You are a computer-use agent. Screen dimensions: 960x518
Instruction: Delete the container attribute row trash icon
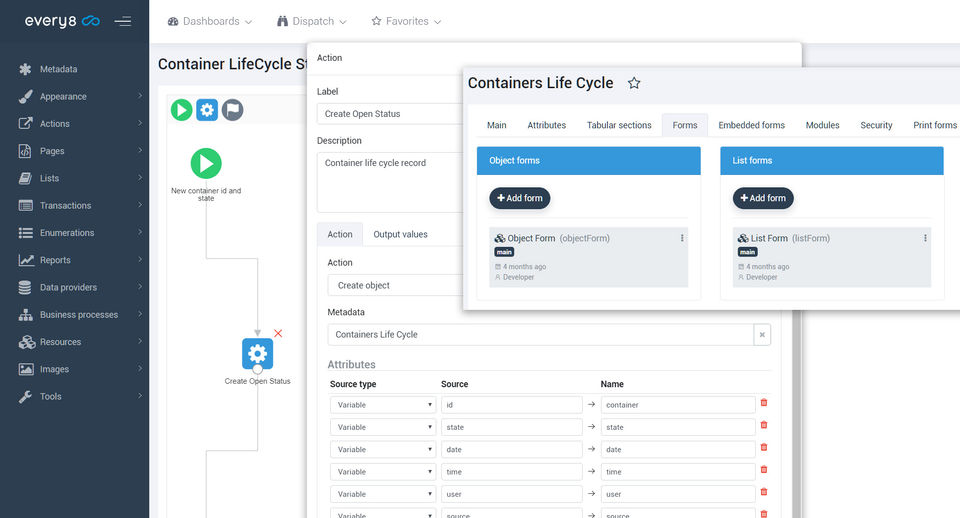[763, 403]
